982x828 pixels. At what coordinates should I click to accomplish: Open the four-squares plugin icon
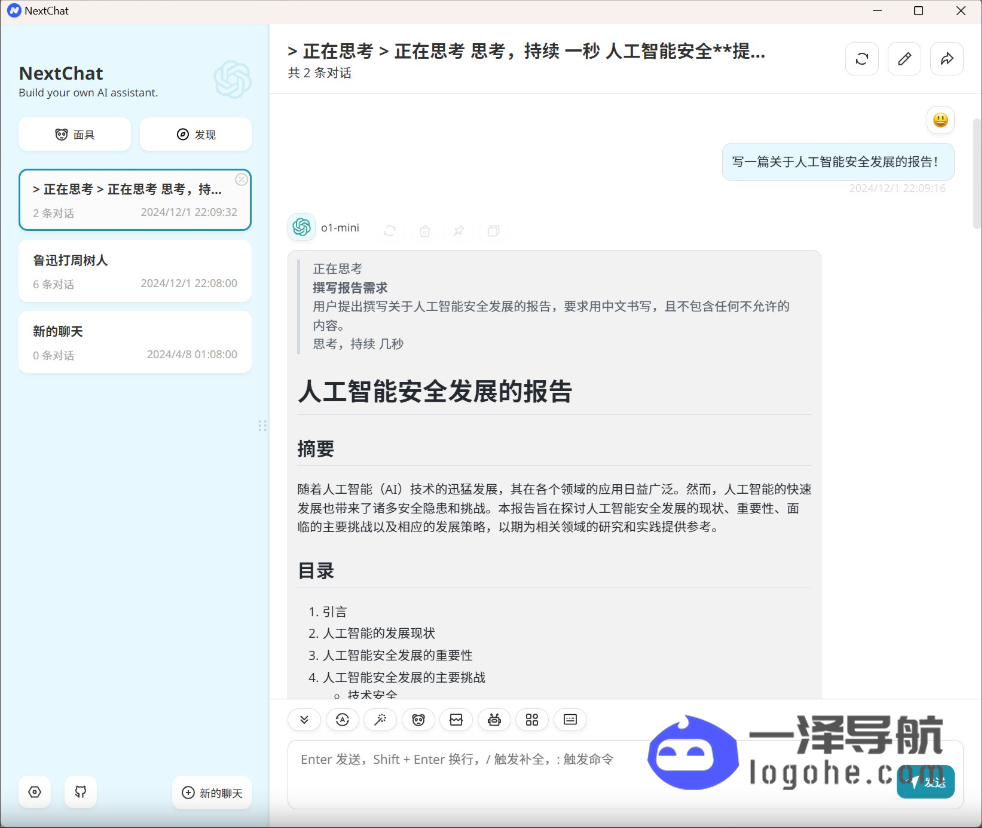point(532,720)
